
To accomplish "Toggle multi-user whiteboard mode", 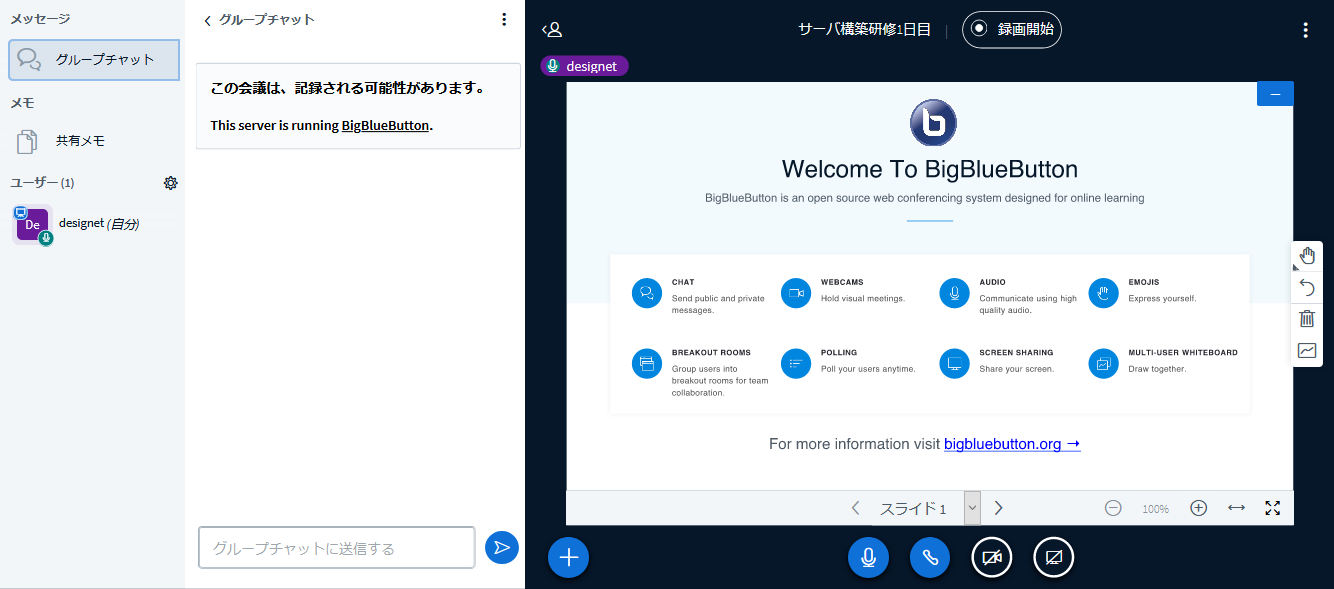I will tap(1307, 350).
